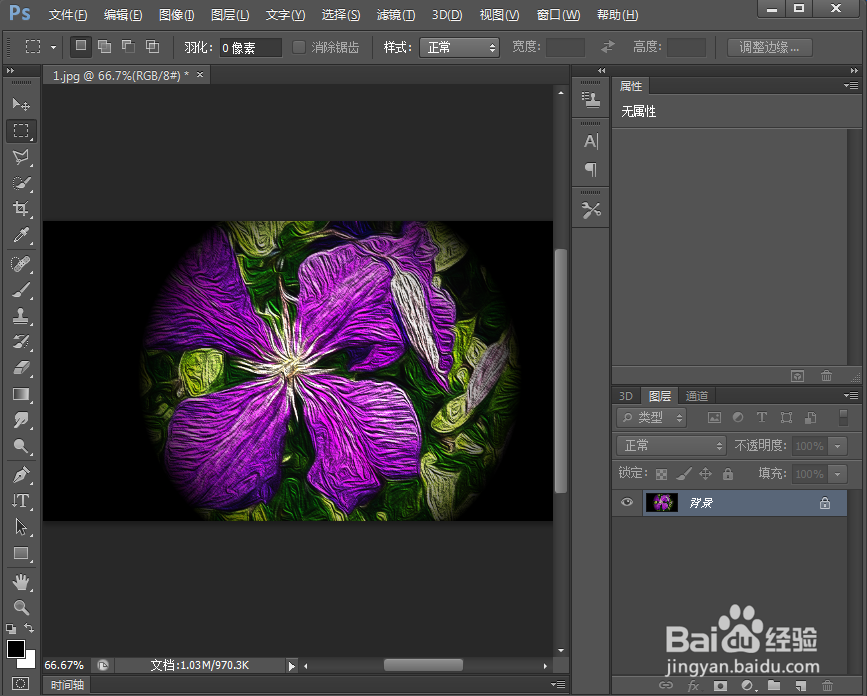The image size is (867, 696).
Task: Toggle Quick Mask mode
Action: (21, 683)
